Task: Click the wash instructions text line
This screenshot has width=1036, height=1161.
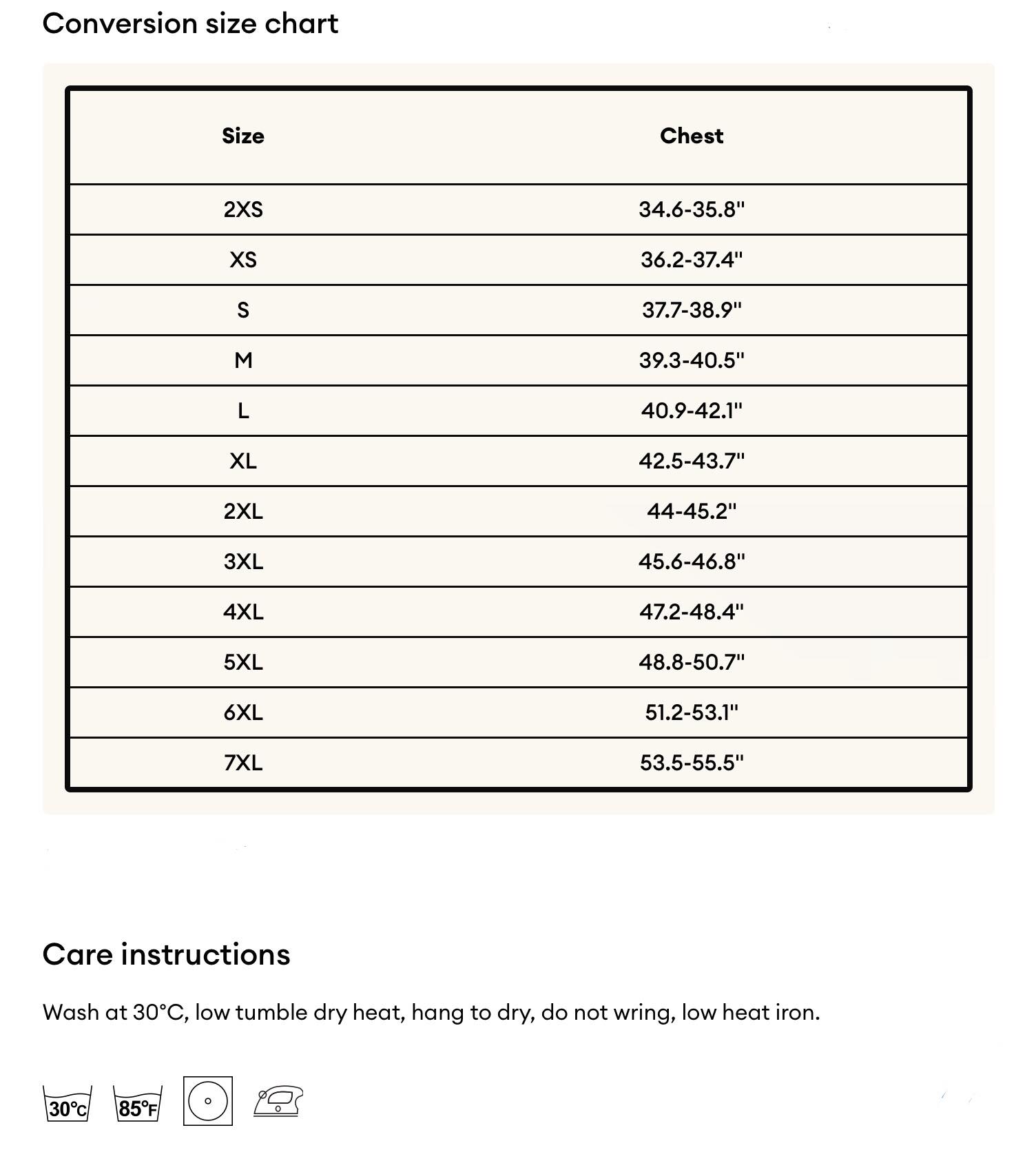Action: 431,1013
